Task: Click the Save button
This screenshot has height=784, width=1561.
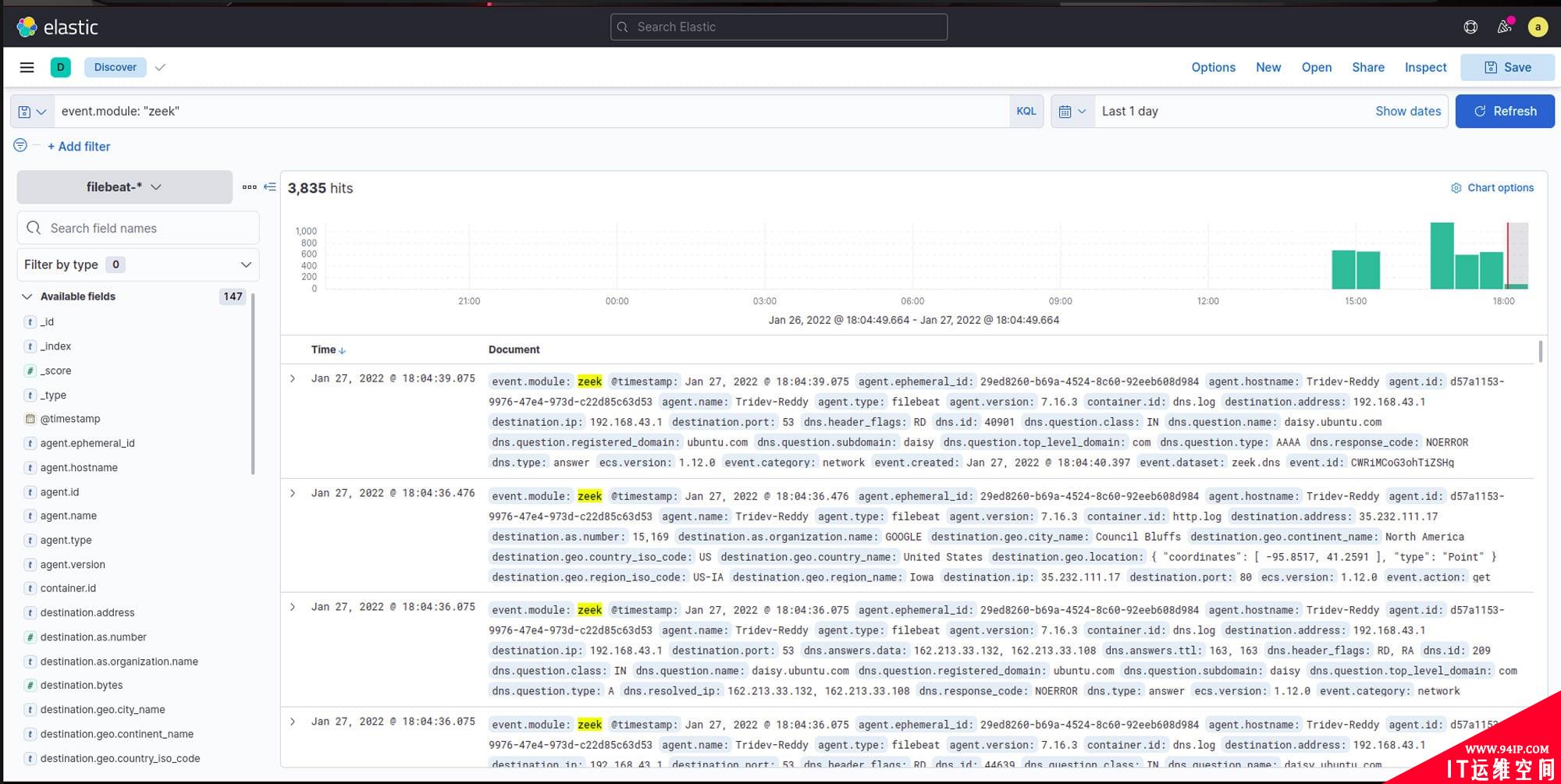Action: point(1507,67)
